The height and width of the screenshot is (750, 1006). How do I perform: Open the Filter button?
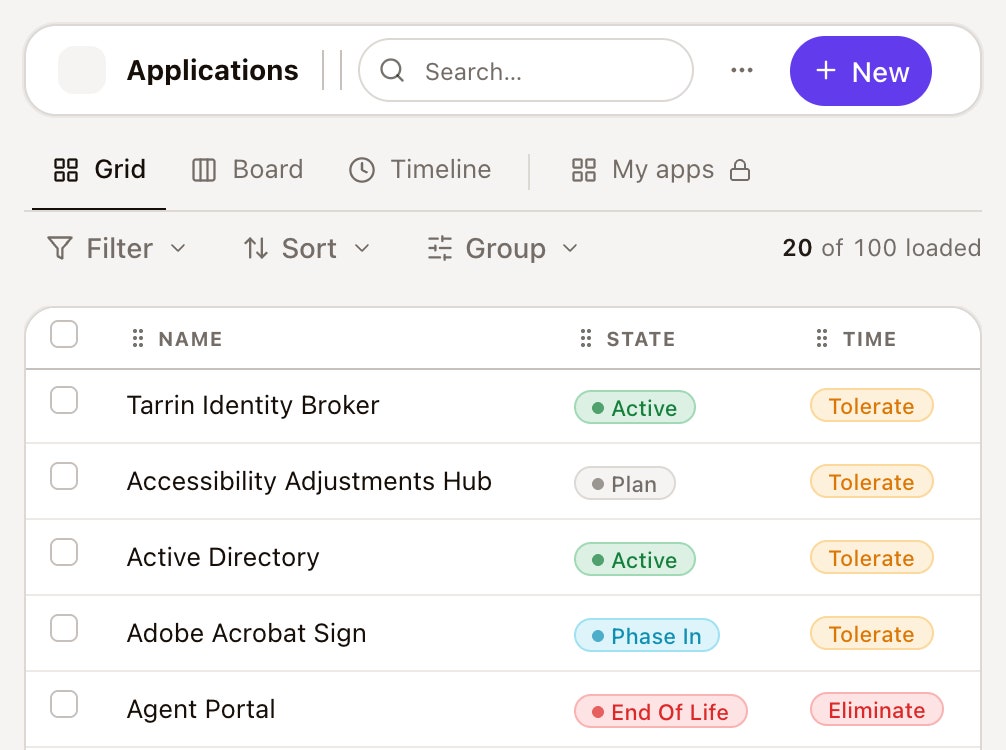pos(117,248)
